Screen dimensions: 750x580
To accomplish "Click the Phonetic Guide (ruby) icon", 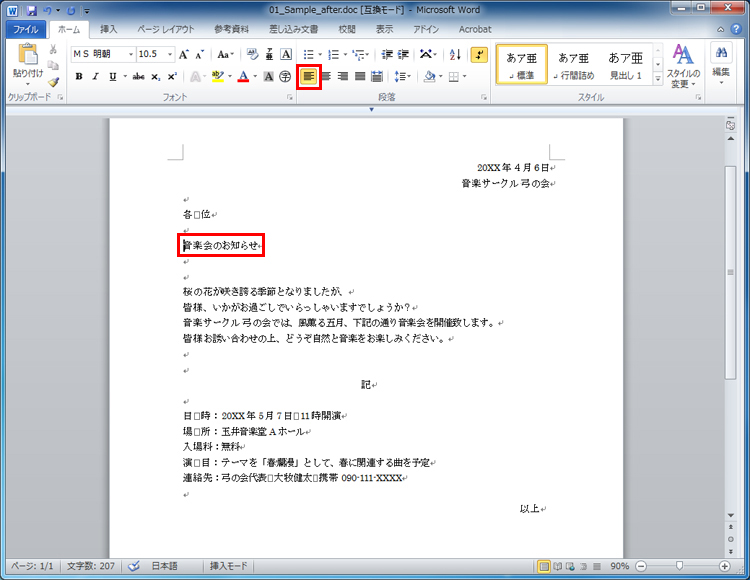I will click(269, 55).
